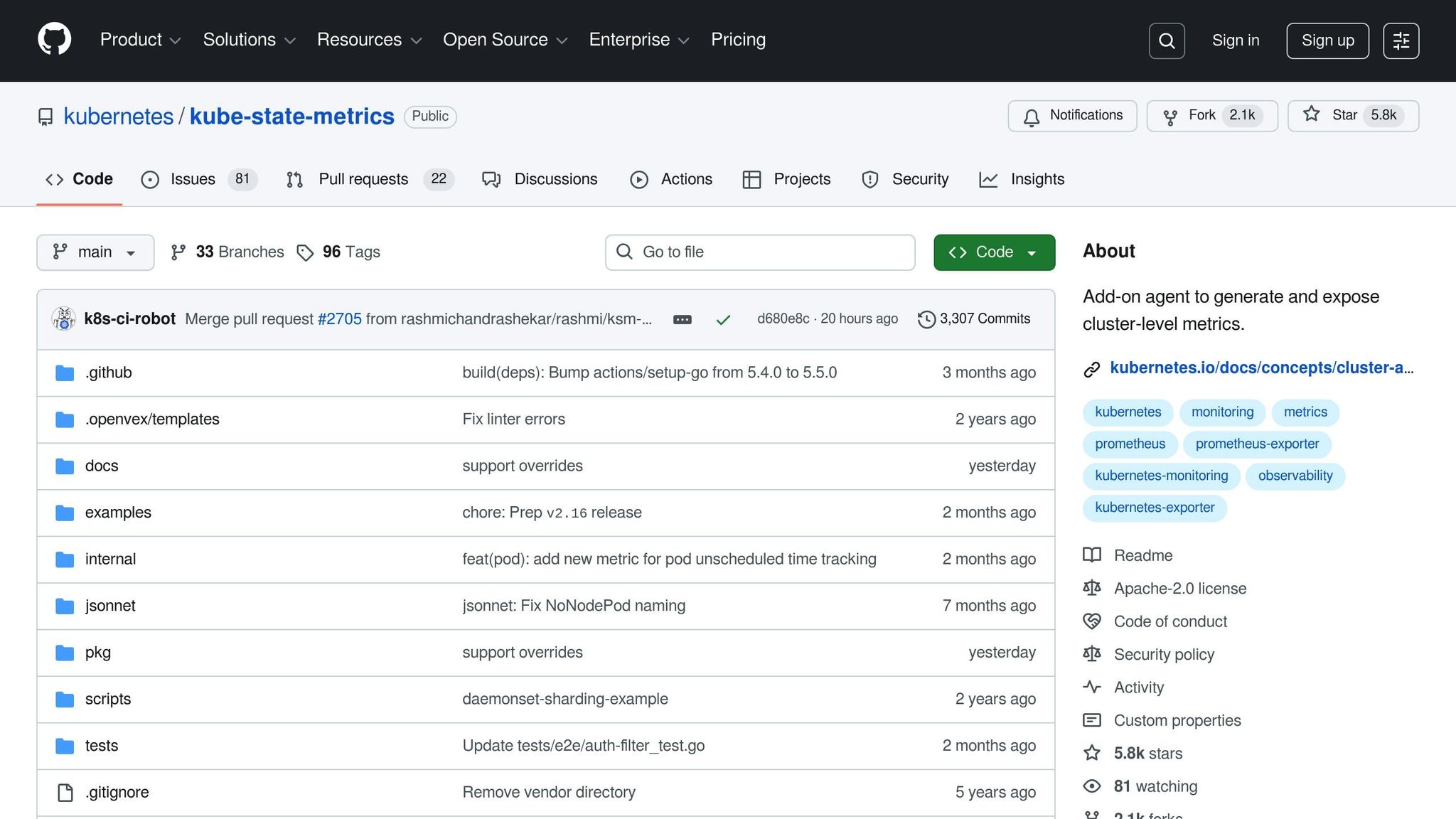Click the Sign in link
1456x819 pixels.
pos(1236,41)
